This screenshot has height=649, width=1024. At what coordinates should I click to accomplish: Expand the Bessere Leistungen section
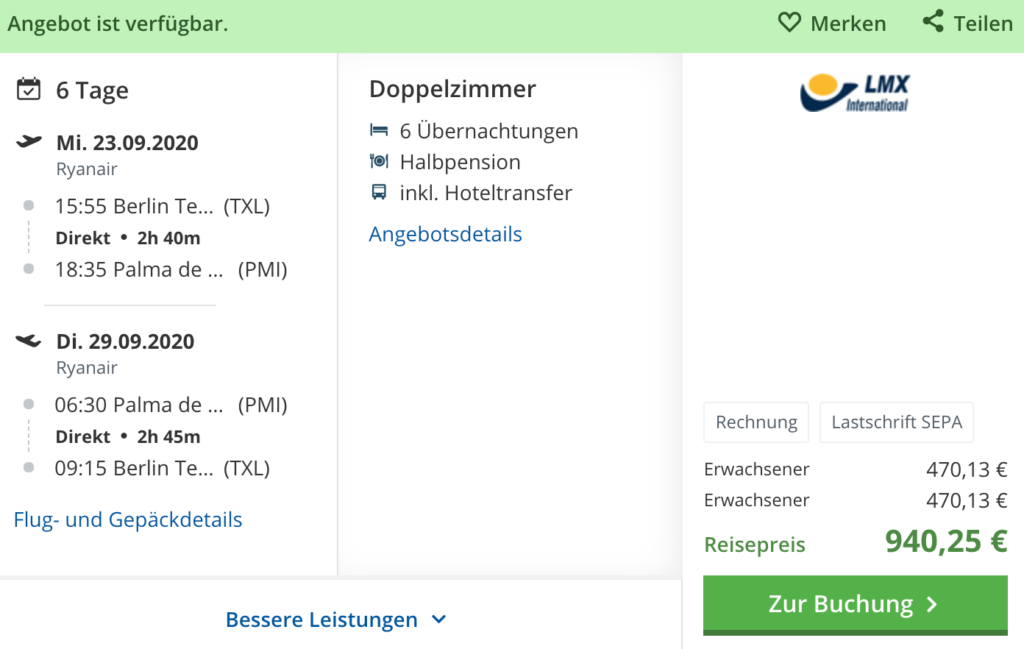(321, 620)
